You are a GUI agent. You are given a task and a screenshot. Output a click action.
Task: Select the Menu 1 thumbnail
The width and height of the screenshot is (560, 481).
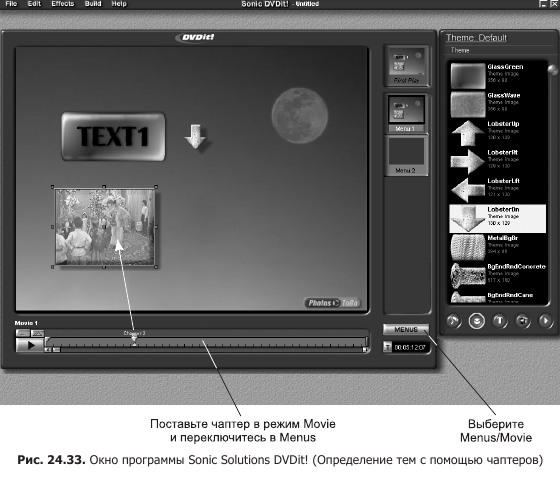(x=406, y=113)
